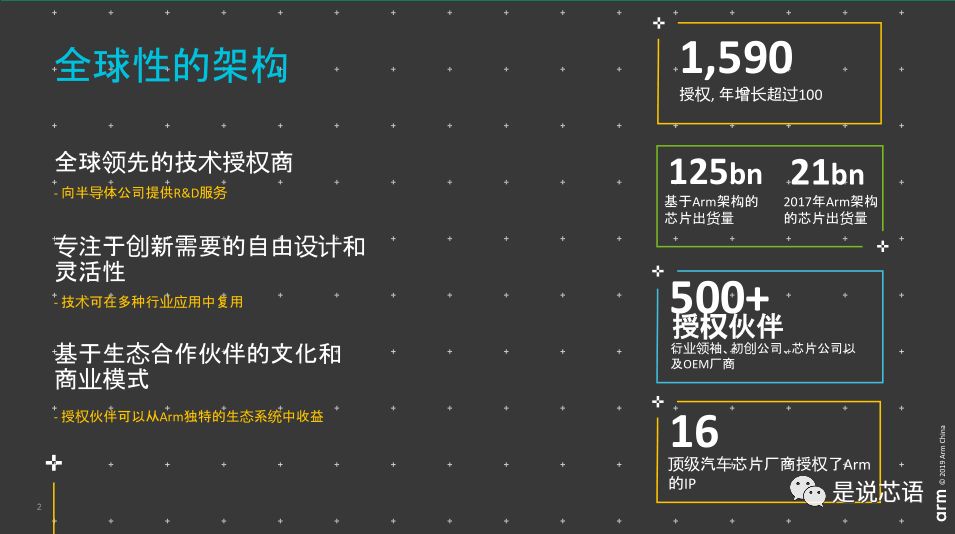
Task: Click the figure "16"
Action: [694, 432]
